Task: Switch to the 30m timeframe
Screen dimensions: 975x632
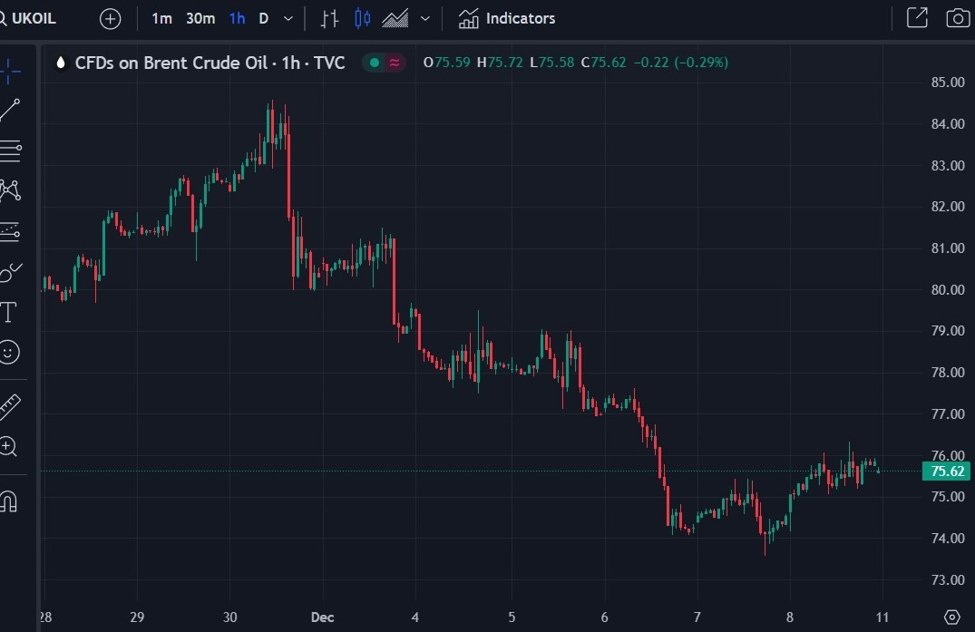Action: click(200, 18)
